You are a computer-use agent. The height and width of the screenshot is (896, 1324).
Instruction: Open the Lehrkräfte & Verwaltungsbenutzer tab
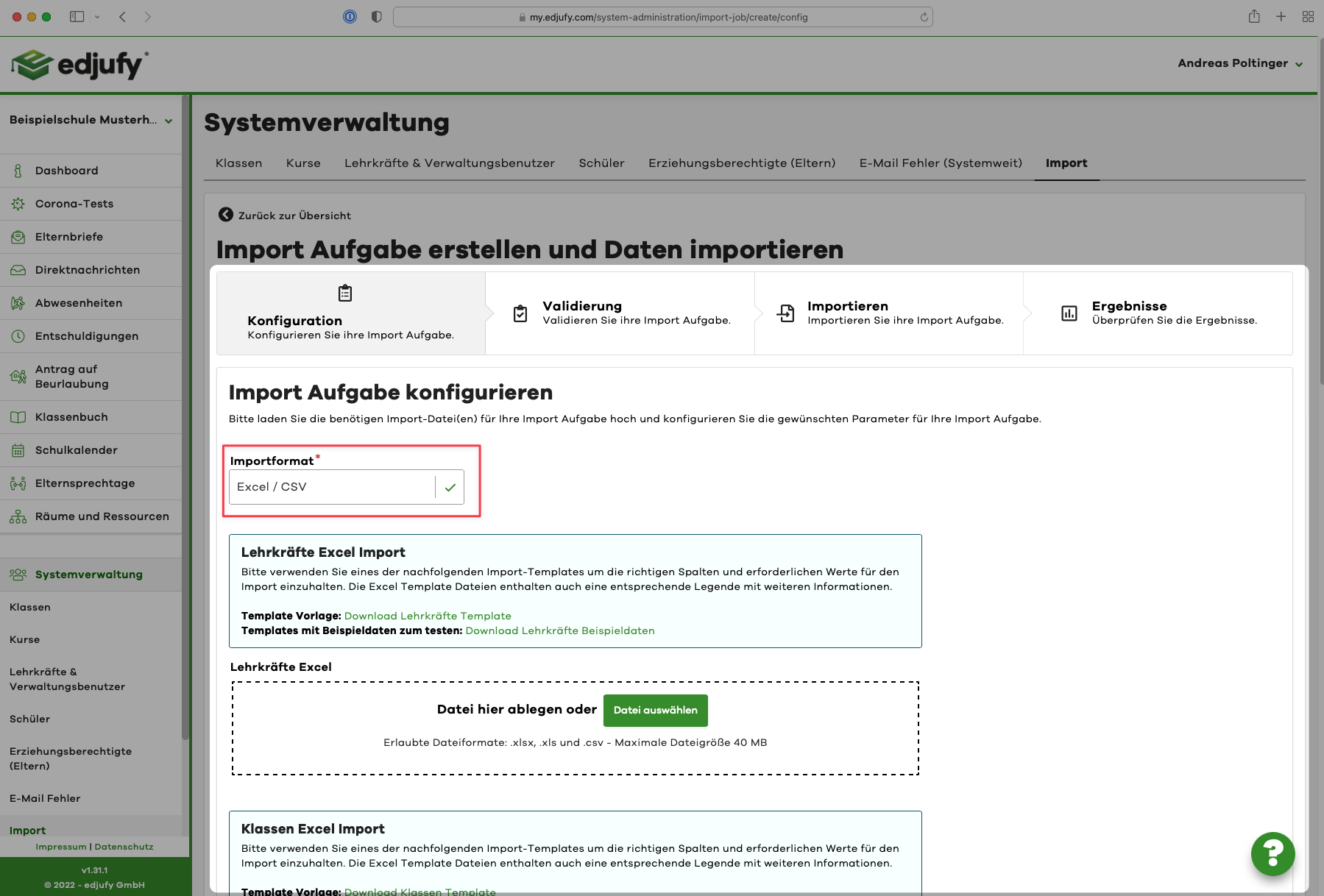click(x=449, y=163)
